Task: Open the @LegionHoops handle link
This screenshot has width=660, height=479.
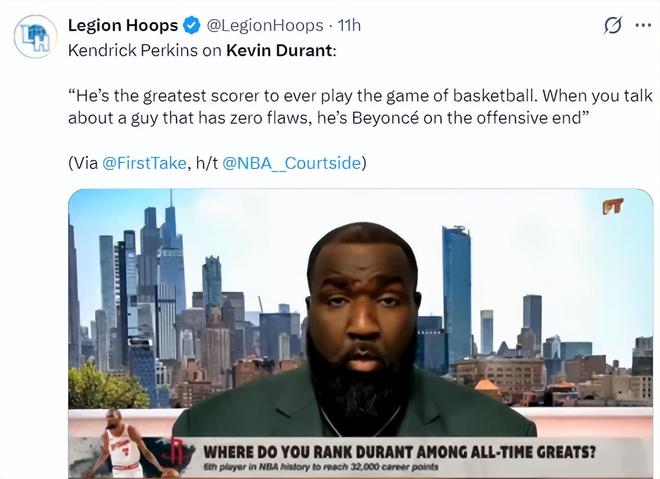Action: click(265, 26)
